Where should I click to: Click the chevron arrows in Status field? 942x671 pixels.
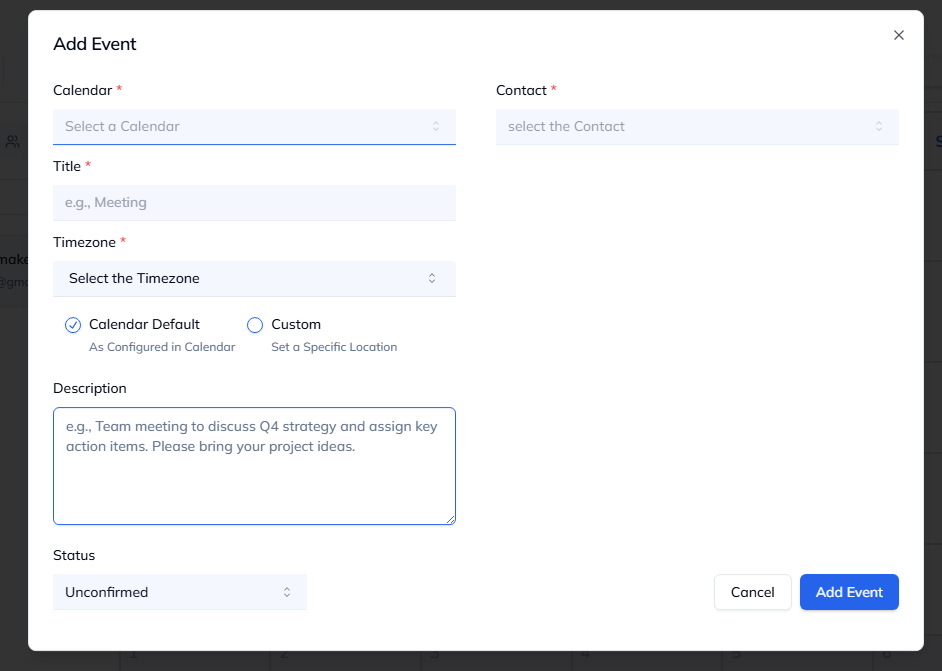[x=287, y=592]
